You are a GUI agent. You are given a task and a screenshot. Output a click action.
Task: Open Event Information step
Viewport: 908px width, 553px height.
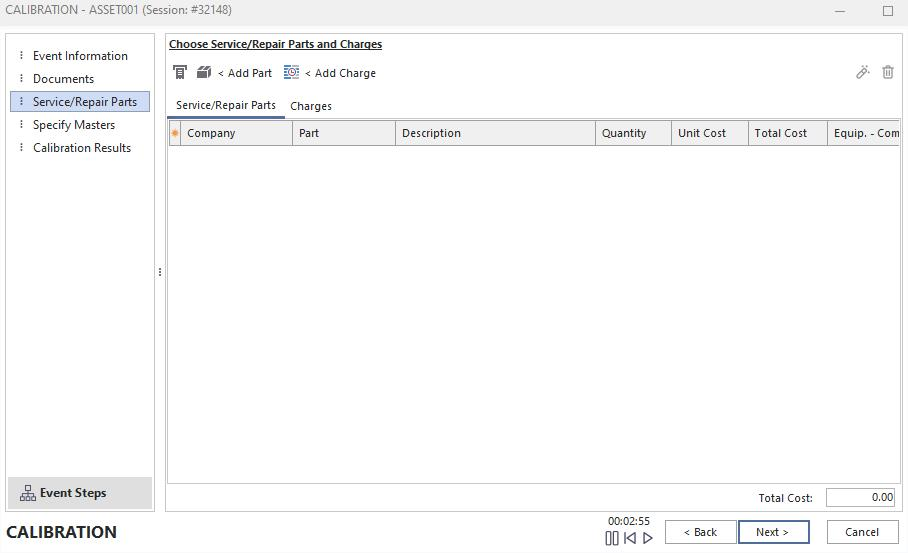pos(80,56)
